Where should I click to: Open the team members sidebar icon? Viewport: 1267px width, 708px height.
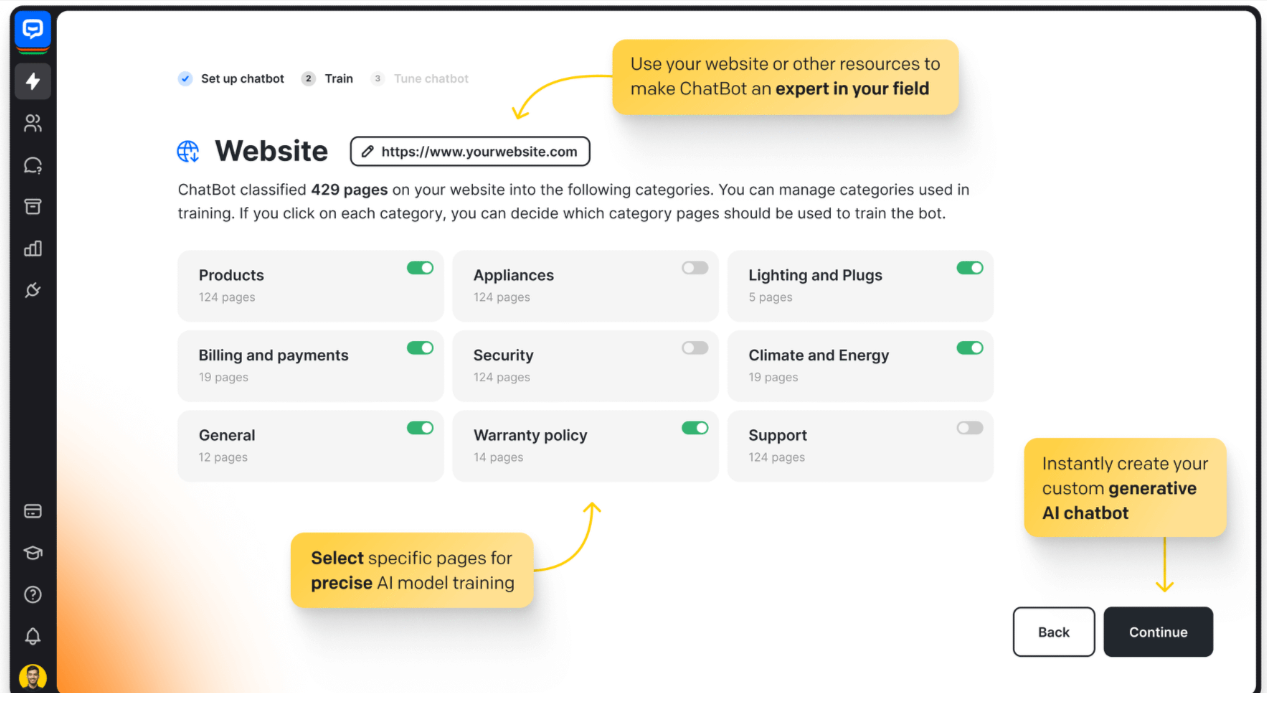(32, 122)
